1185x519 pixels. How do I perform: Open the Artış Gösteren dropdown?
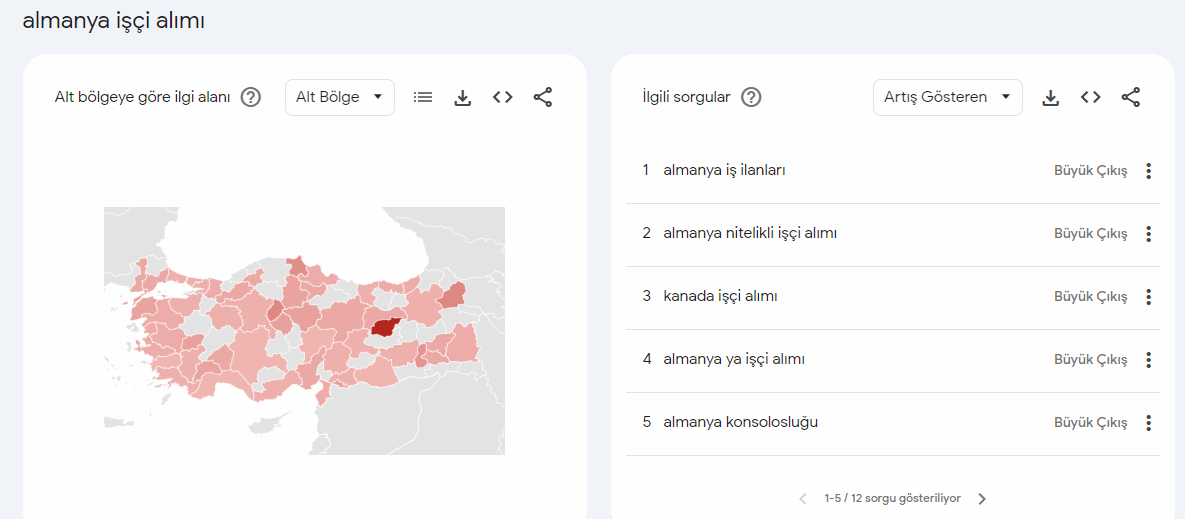pyautogui.click(x=948, y=97)
